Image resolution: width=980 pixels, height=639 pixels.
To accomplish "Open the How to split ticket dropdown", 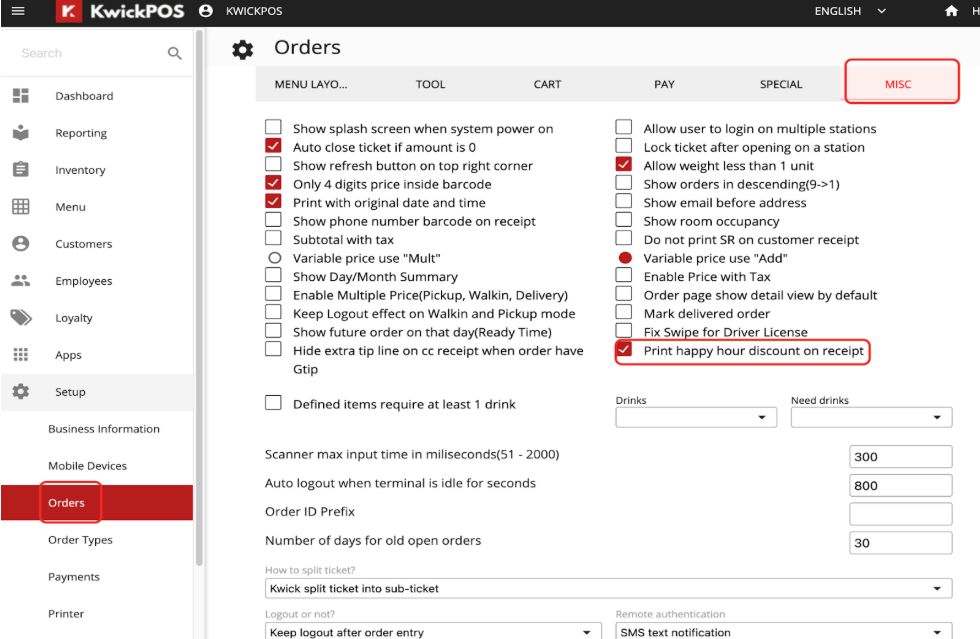I will [x=608, y=588].
